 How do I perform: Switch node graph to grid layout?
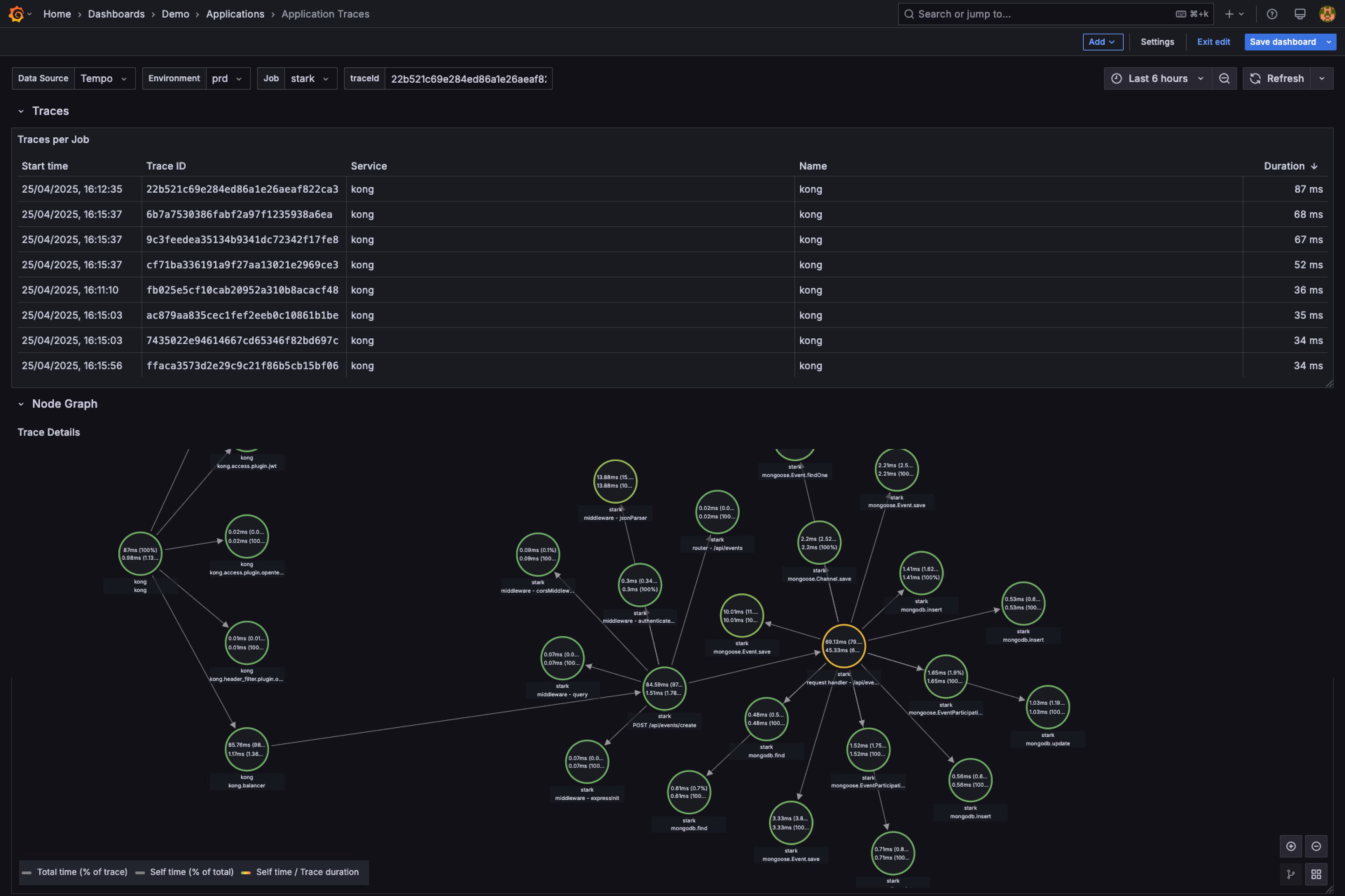1316,874
